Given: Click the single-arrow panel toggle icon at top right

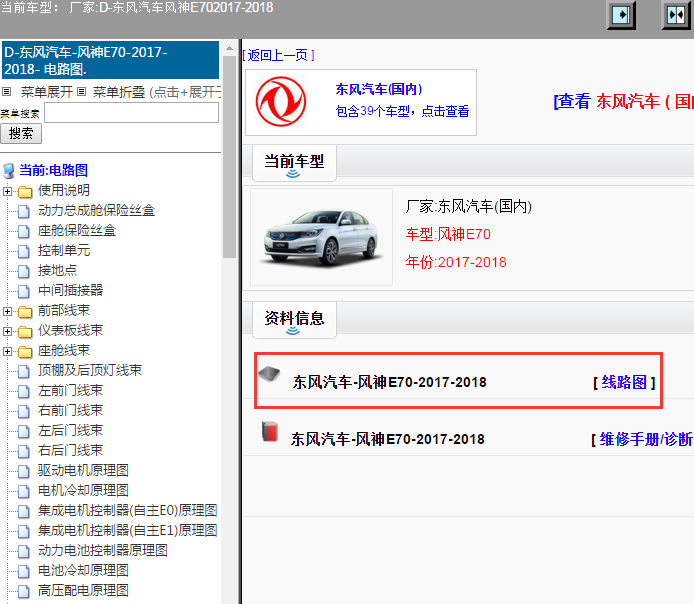Looking at the screenshot, I should pos(621,15).
